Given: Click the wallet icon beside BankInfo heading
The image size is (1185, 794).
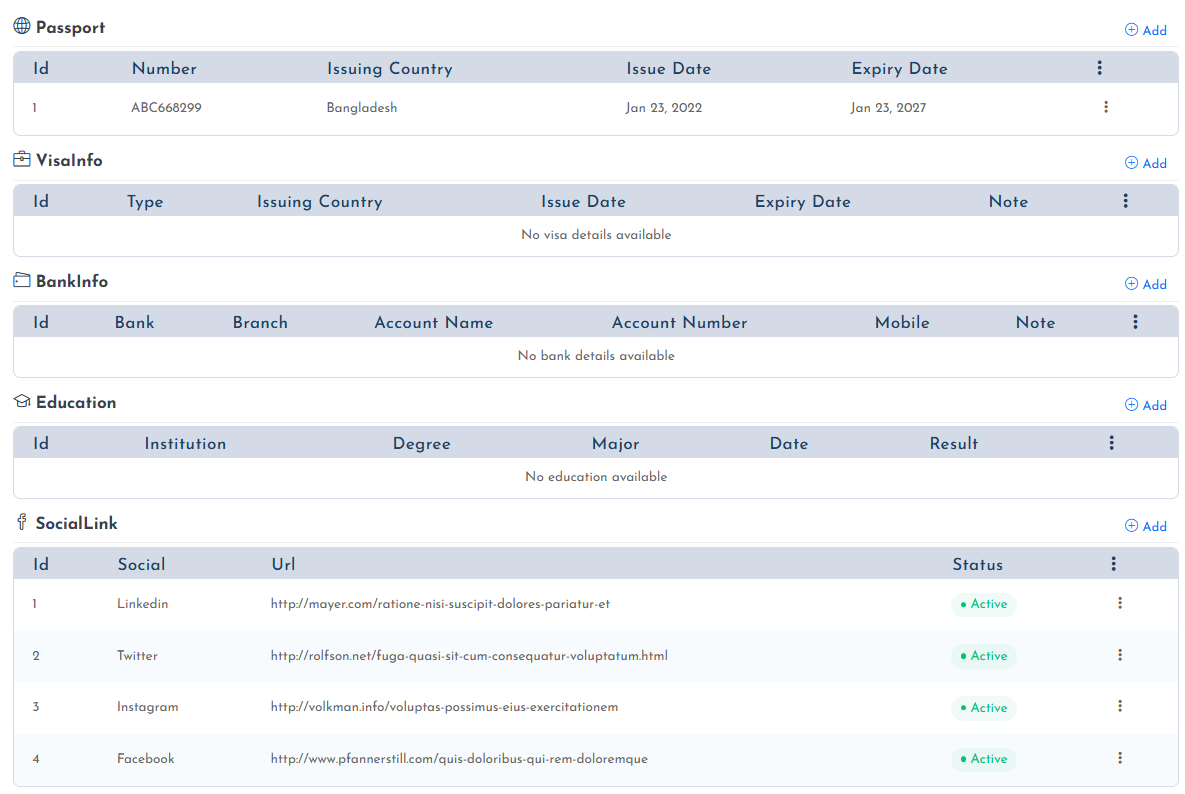Looking at the screenshot, I should [x=19, y=281].
